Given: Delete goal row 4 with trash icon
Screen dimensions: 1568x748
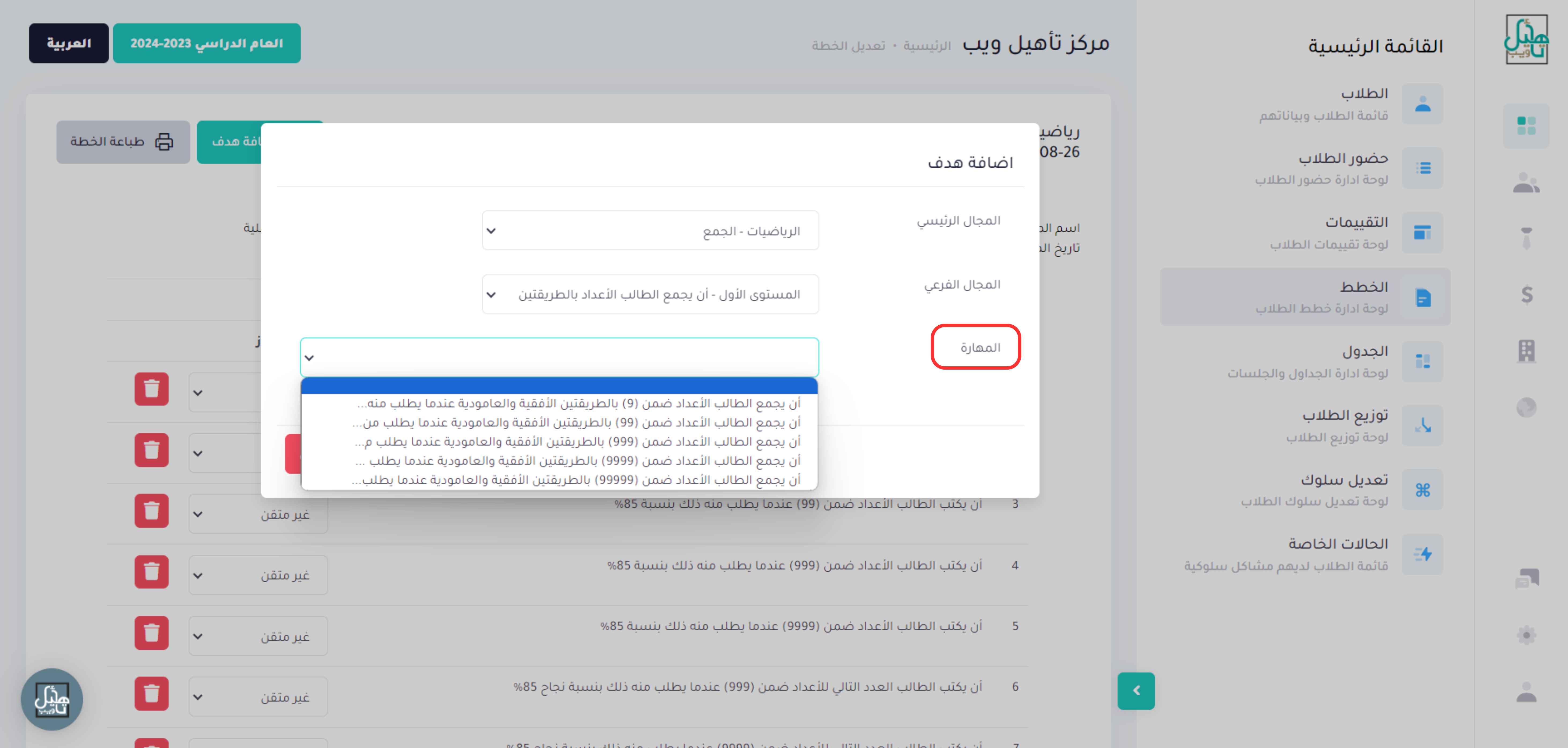Looking at the screenshot, I should click(x=151, y=571).
